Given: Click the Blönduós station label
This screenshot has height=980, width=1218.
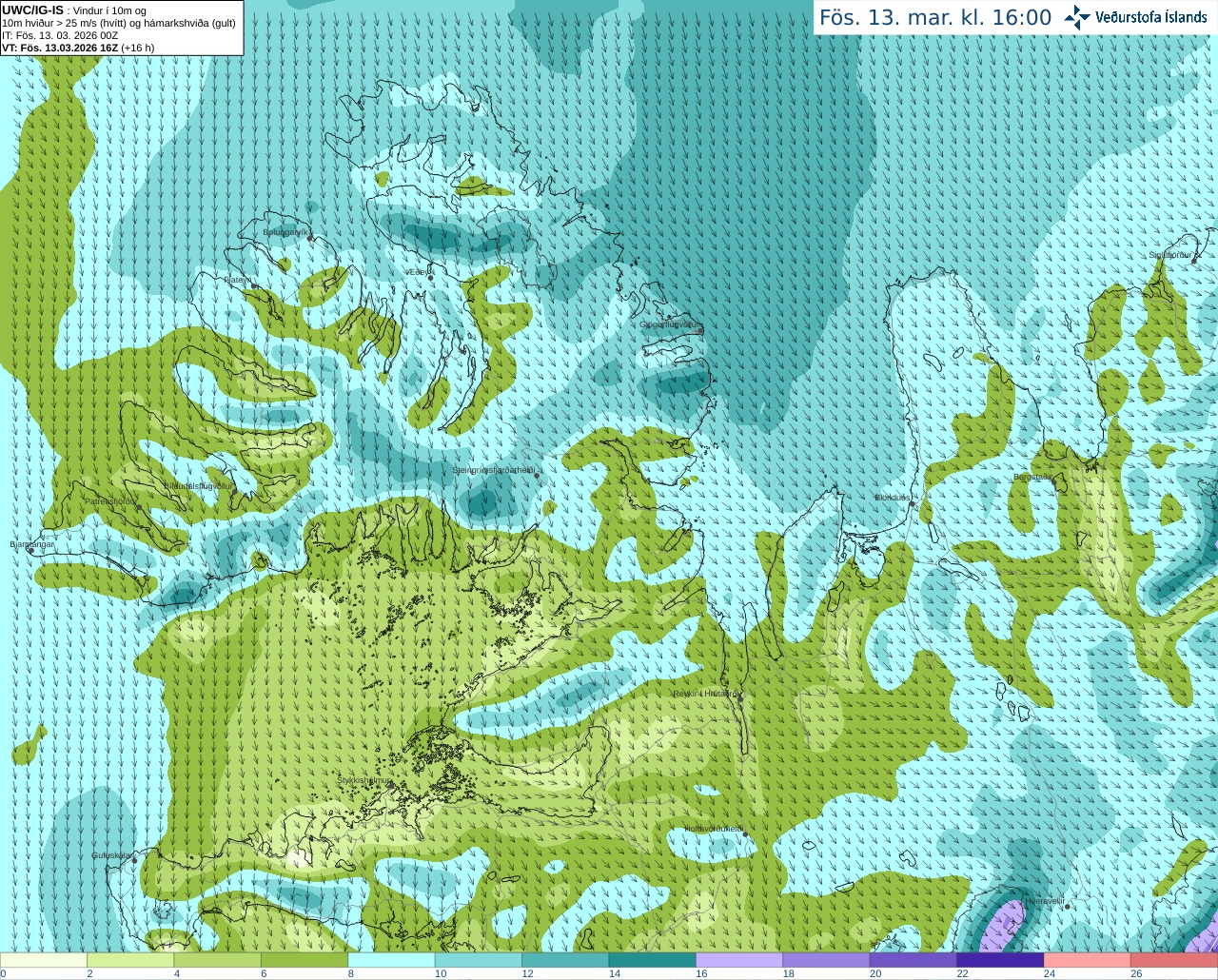Looking at the screenshot, I should (x=893, y=498).
